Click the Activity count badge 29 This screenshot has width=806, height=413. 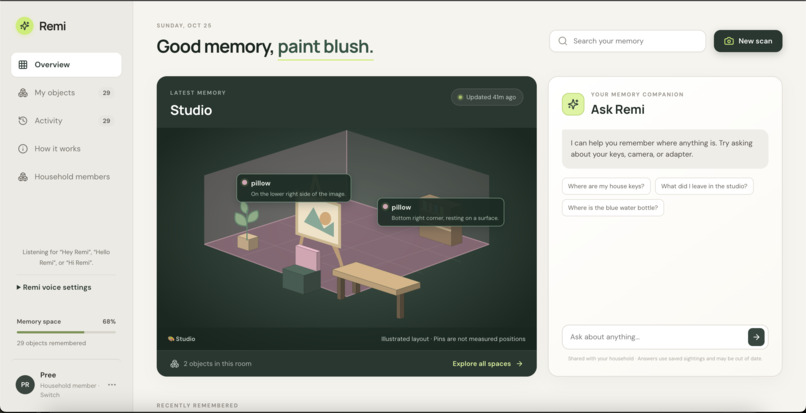click(106, 121)
